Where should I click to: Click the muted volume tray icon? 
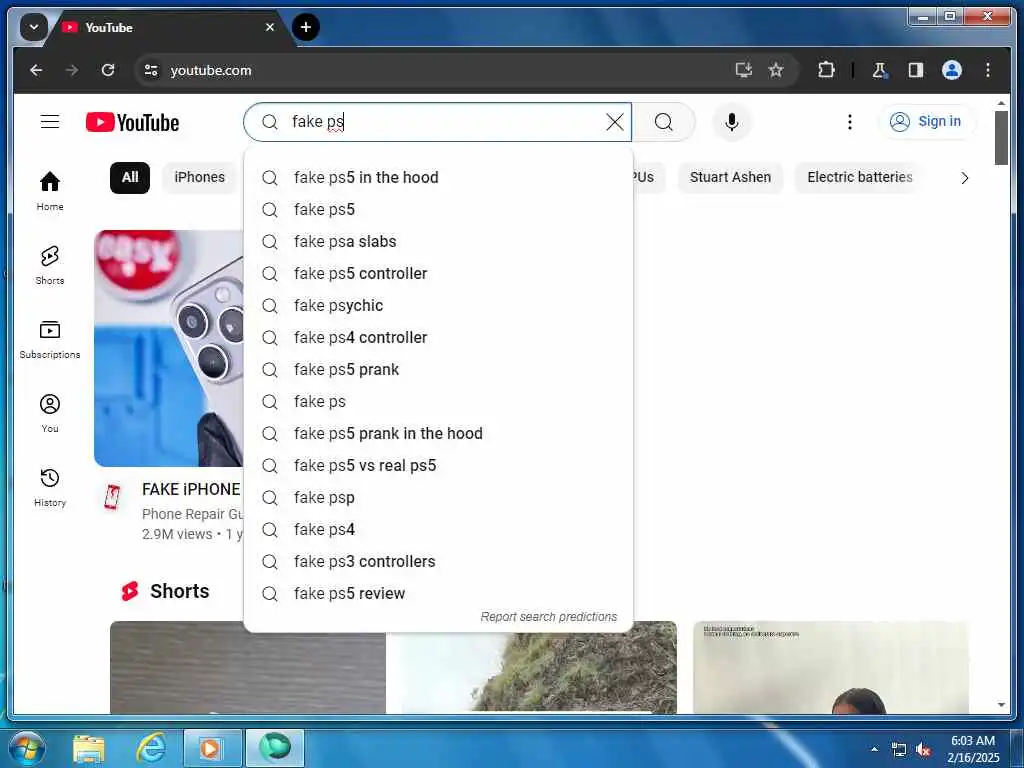pos(923,750)
